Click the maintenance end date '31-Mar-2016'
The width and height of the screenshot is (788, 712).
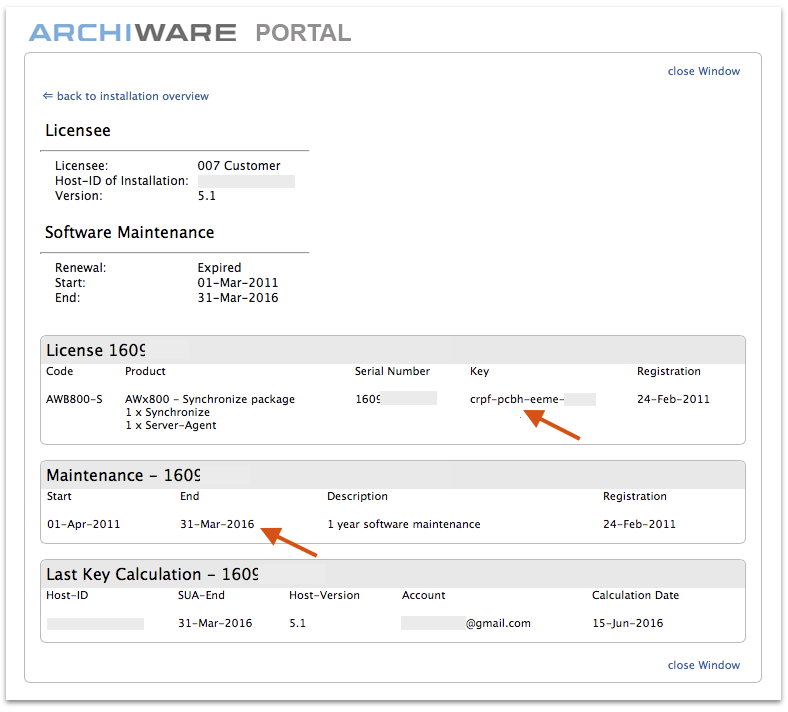pos(217,525)
